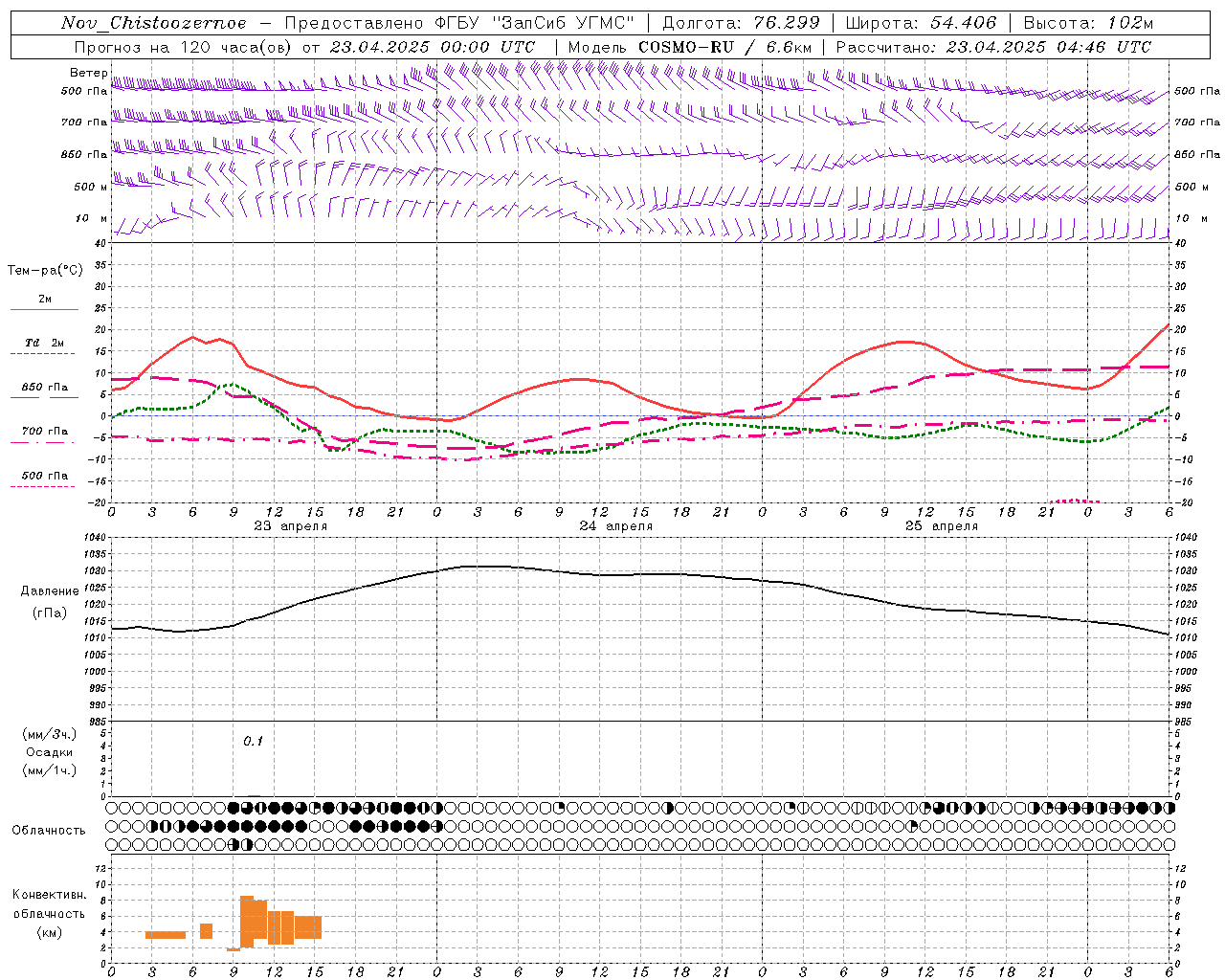Viewport: 1225px width, 980px height.
Task: Click the Конвективн. облачность label
Action: click(x=49, y=904)
